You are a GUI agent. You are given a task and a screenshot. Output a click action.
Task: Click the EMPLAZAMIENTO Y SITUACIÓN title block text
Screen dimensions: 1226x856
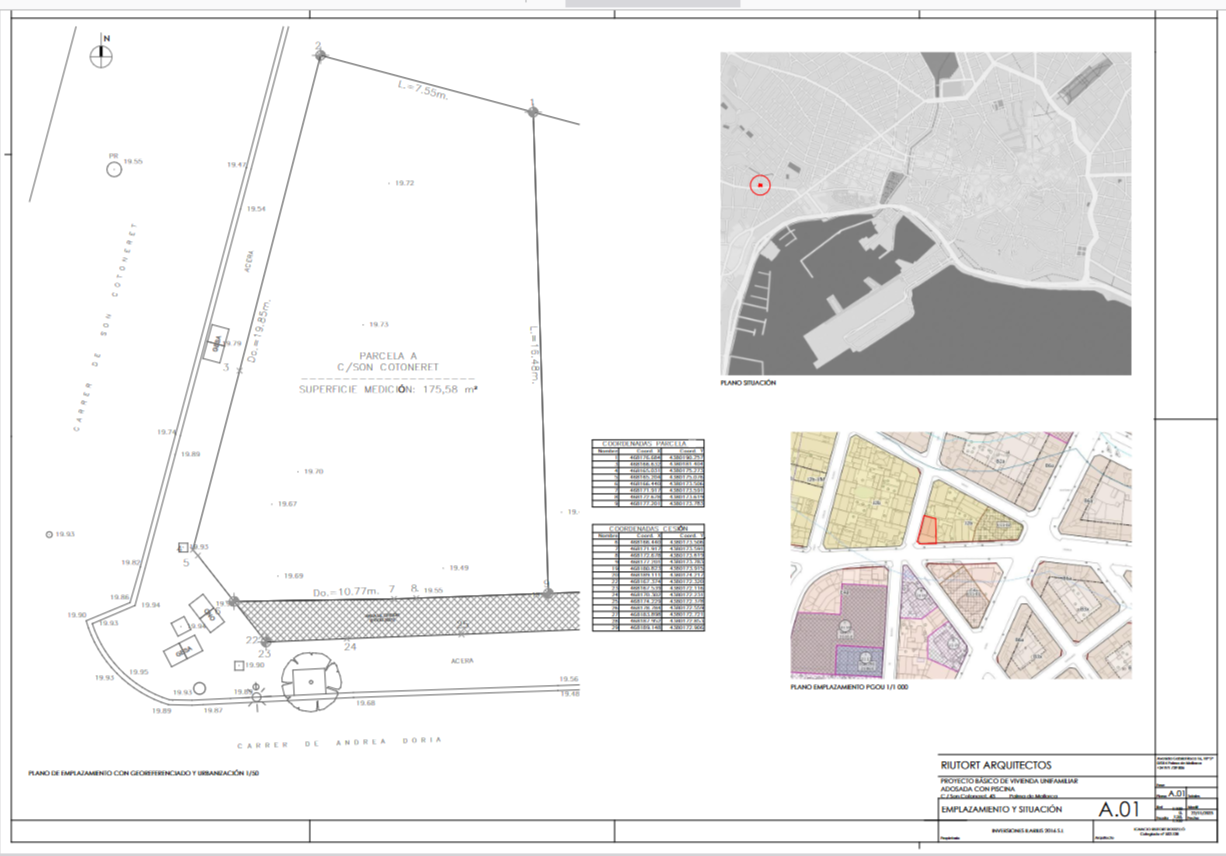point(1001,809)
